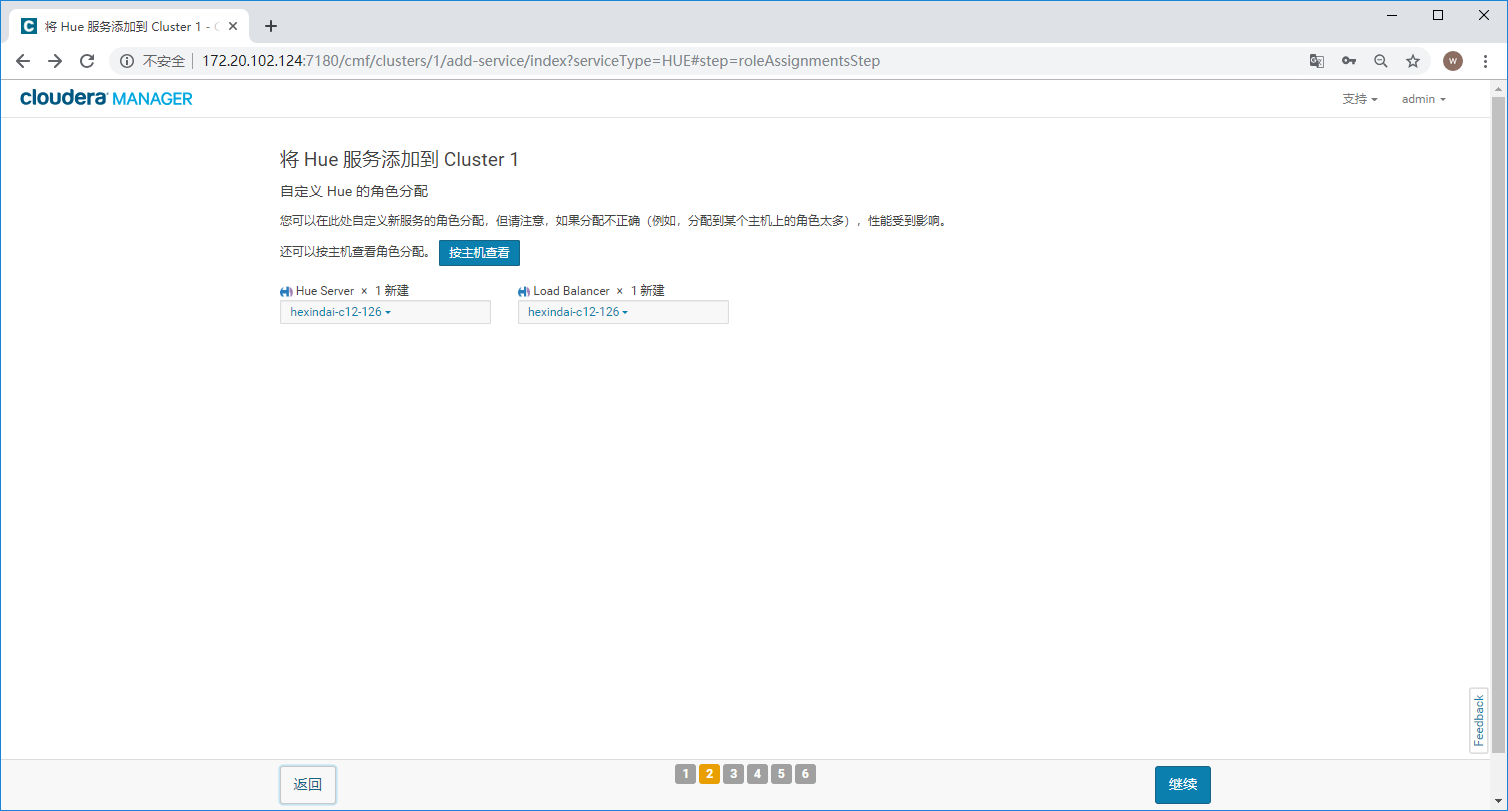Click subtitle 自定义 Hue 的角色分配
The width and height of the screenshot is (1508, 811).
pos(354,191)
